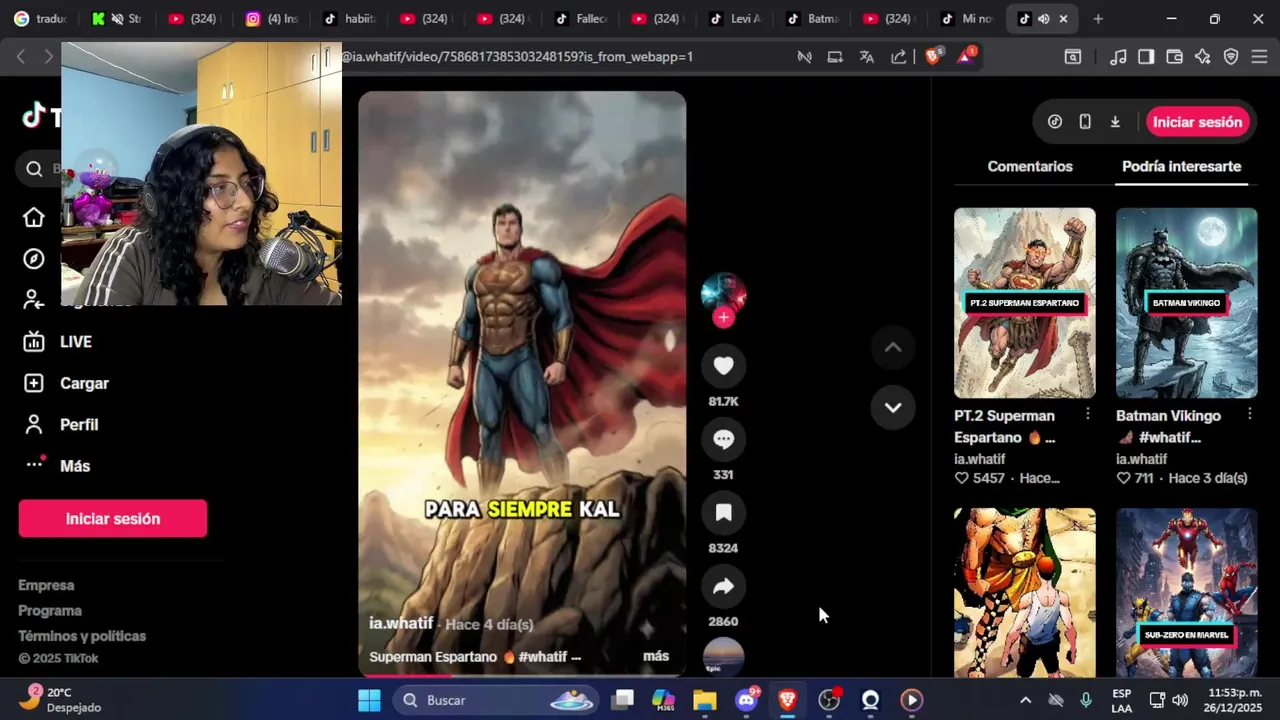
Task: Click the ESP LAA language indicator
Action: 1122,700
